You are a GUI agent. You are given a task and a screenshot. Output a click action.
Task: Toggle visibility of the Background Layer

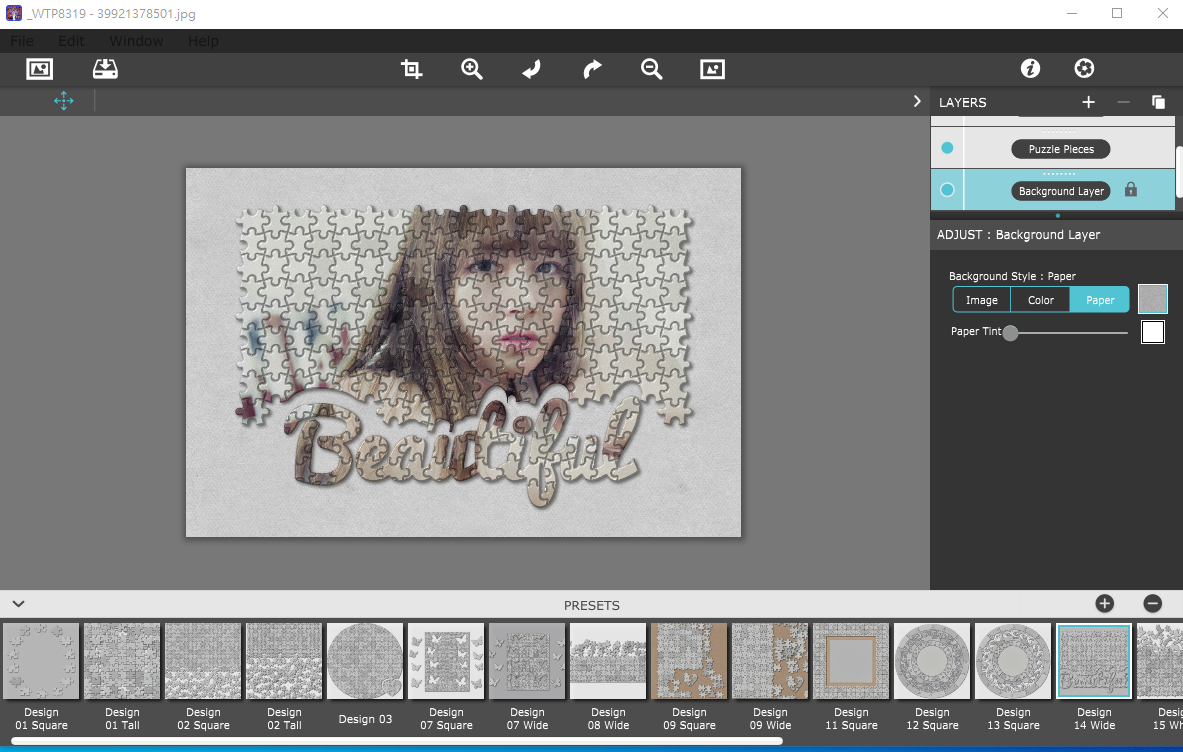point(946,189)
